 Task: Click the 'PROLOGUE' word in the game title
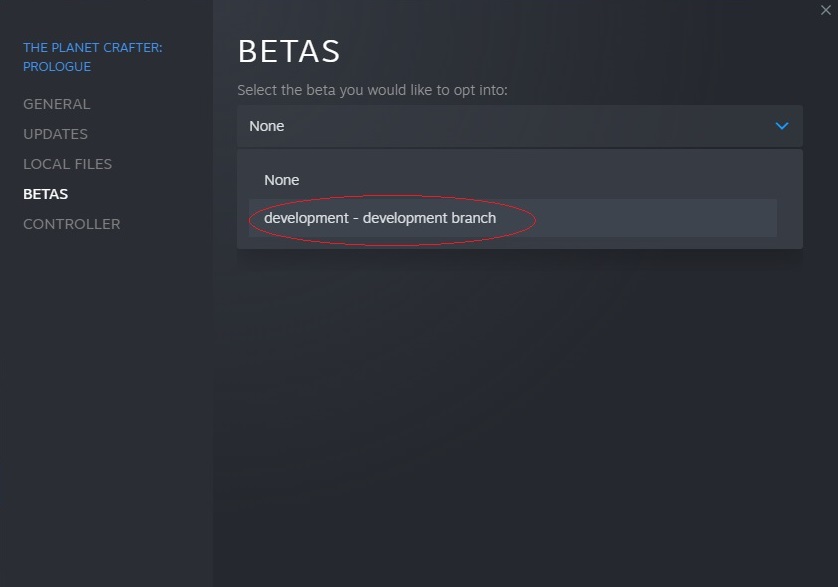(x=57, y=67)
